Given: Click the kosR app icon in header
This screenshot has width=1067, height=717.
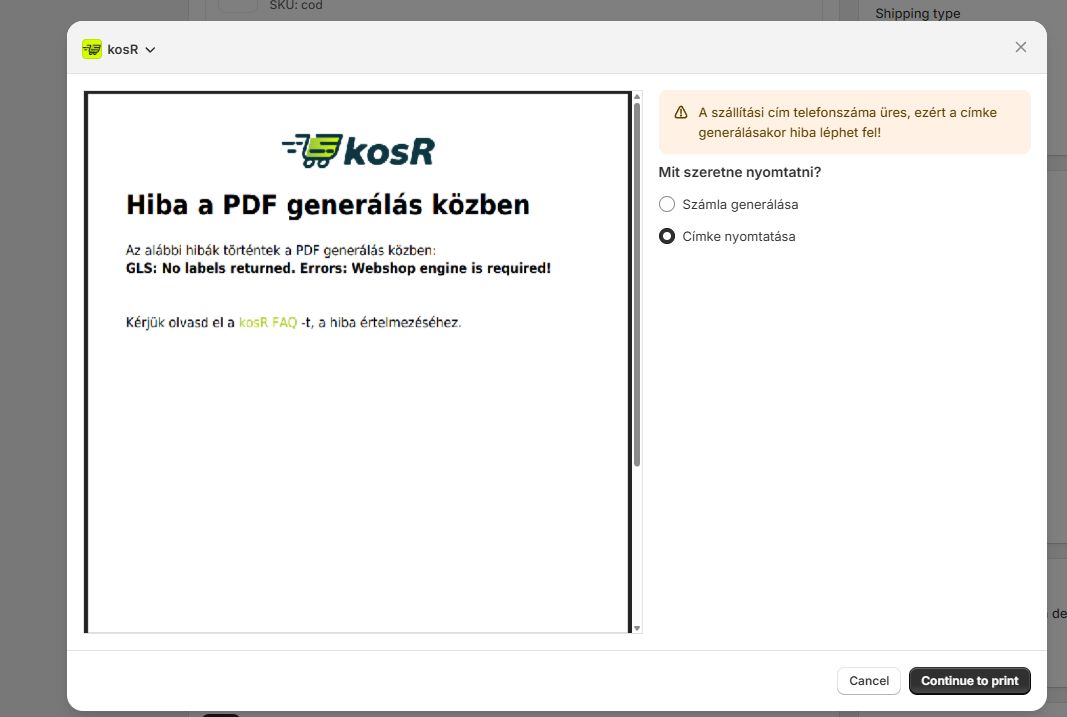Looking at the screenshot, I should pos(92,49).
